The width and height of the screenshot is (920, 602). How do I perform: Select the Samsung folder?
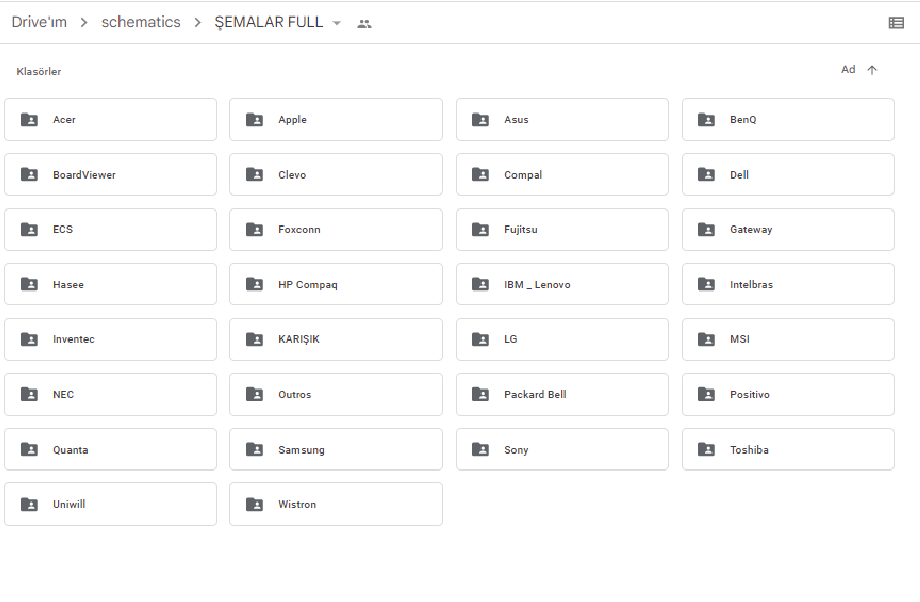point(335,450)
